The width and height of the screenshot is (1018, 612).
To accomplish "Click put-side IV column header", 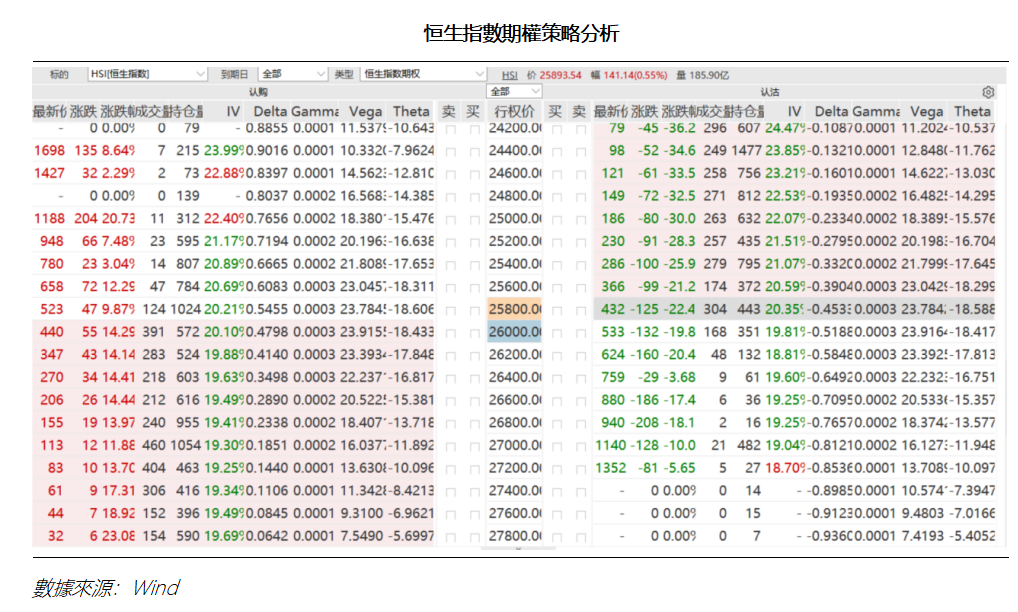I will pyautogui.click(x=795, y=111).
